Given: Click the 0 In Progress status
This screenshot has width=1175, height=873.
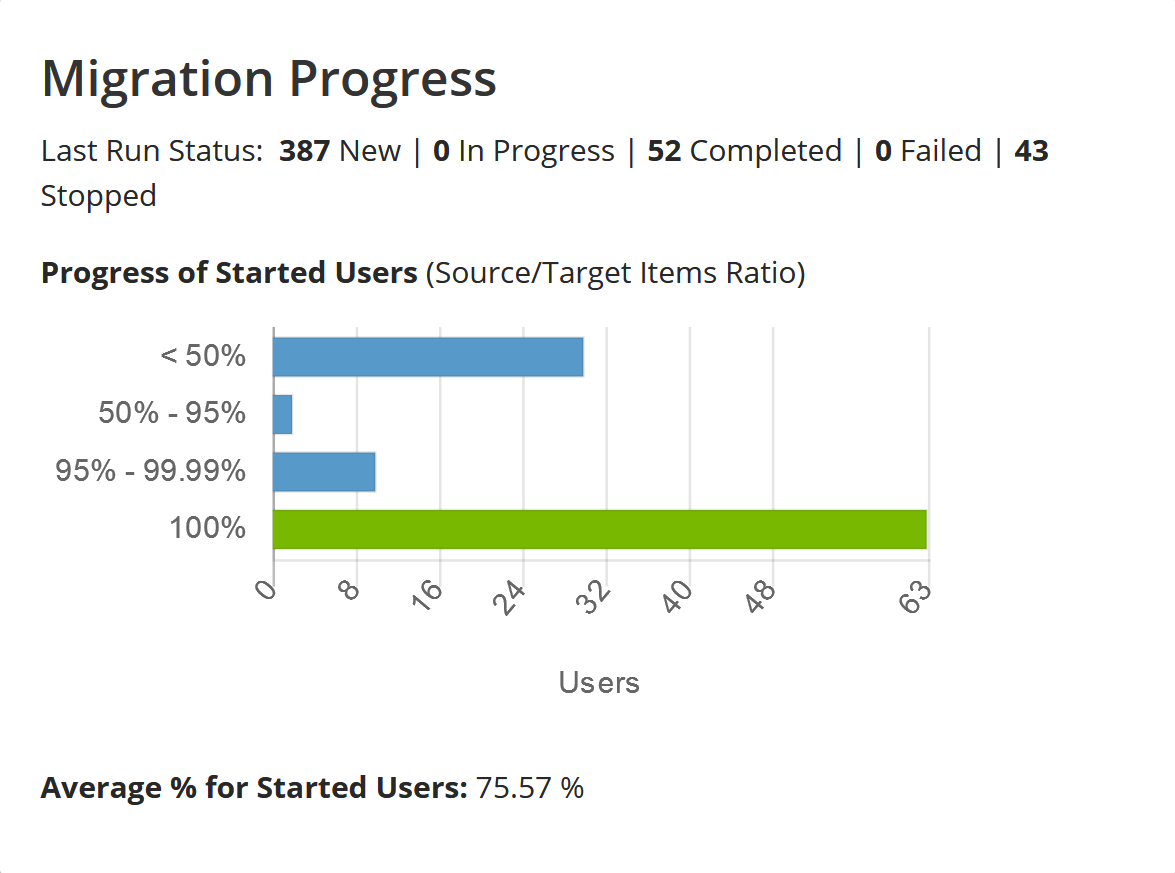Looking at the screenshot, I should (524, 151).
